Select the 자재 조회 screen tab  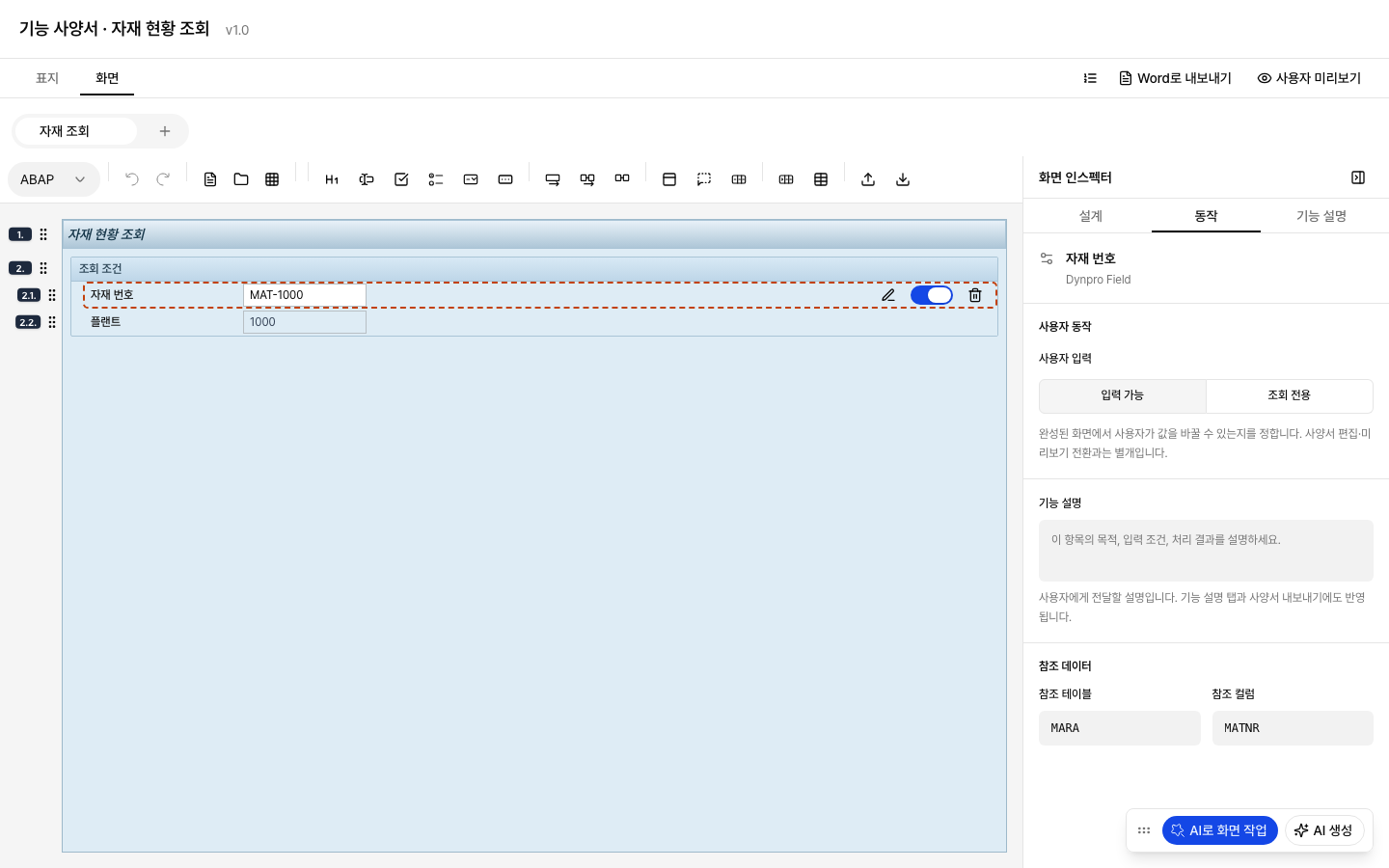(x=76, y=131)
